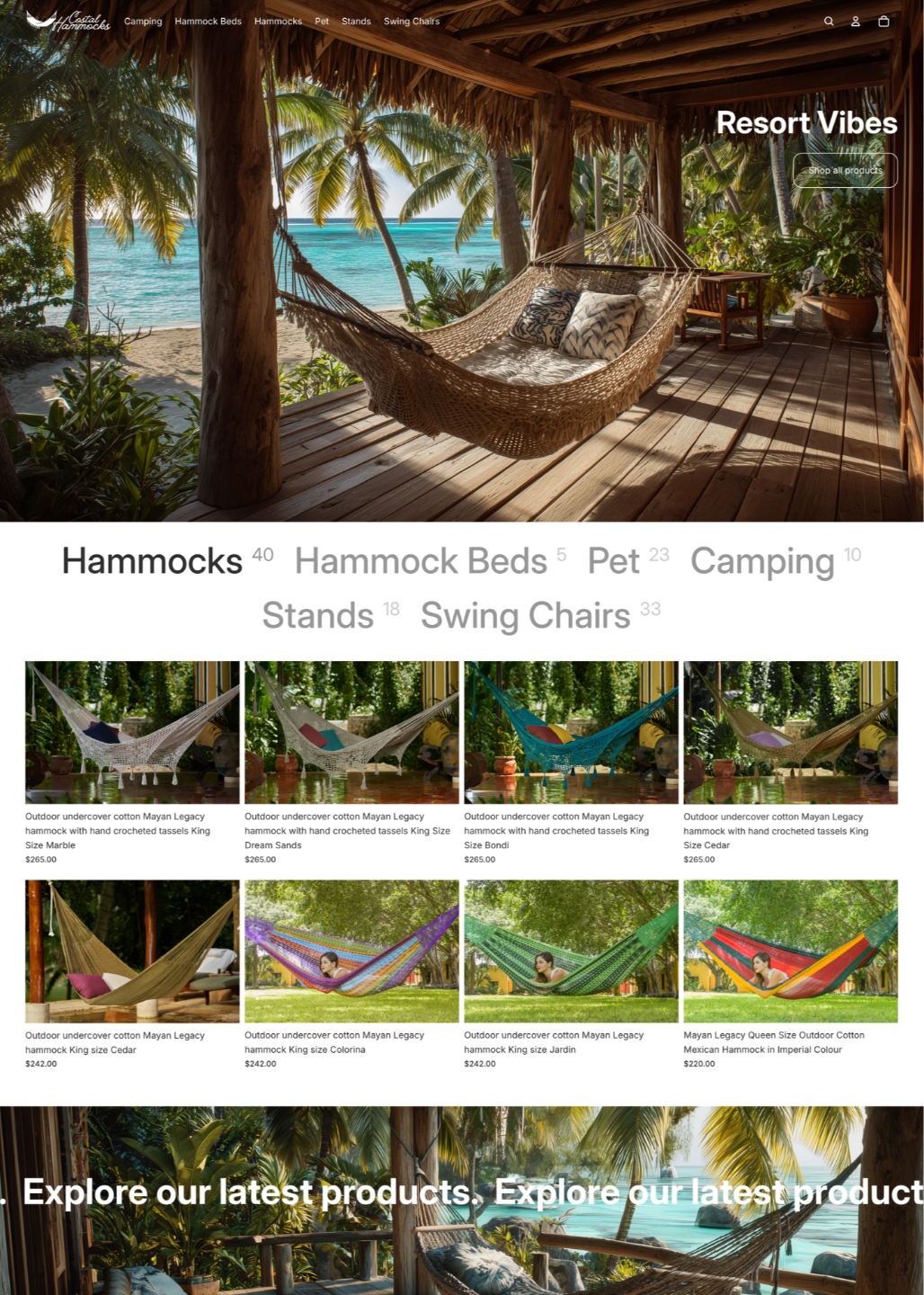Go to Swing Chairs navigation item
Viewport: 924px width, 1295px height.
[412, 21]
